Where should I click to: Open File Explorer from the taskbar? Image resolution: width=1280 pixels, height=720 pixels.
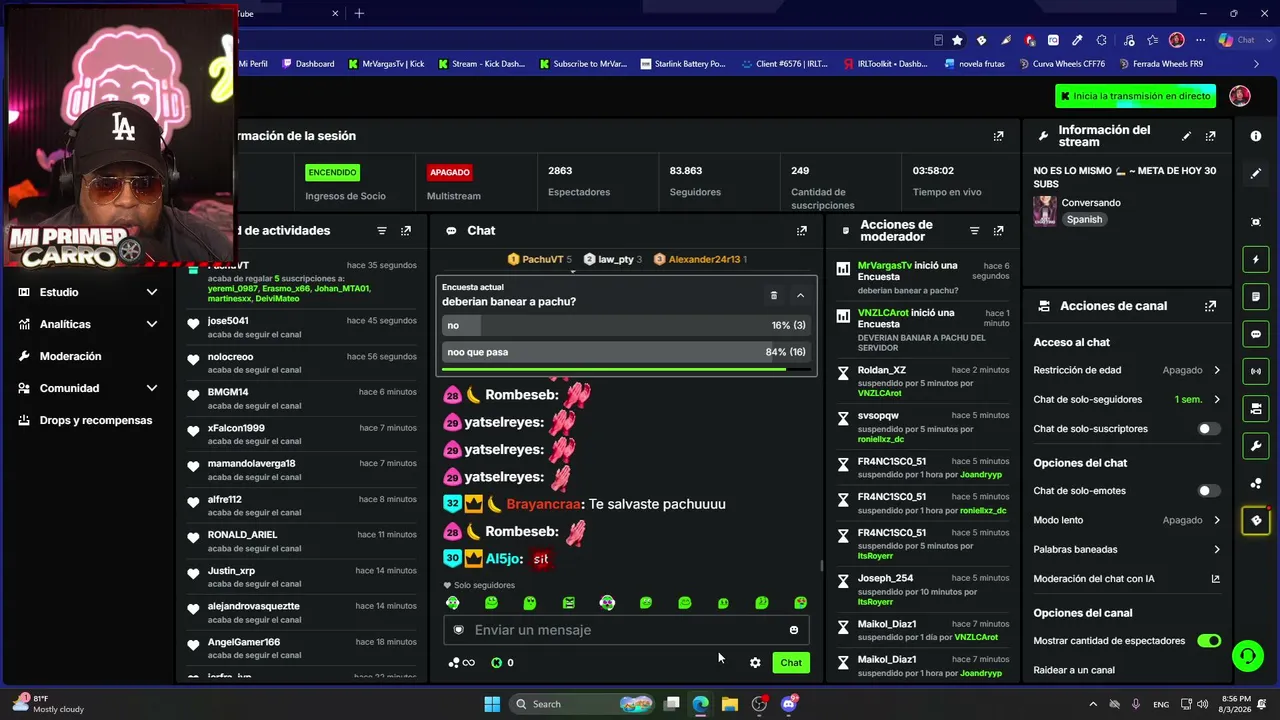729,704
